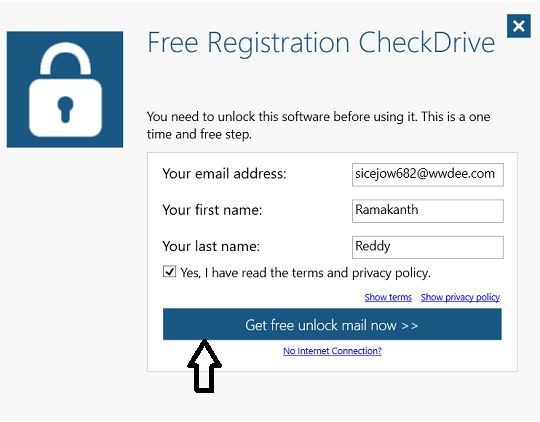Open the Show terms link
The width and height of the screenshot is (540, 422).
(388, 297)
